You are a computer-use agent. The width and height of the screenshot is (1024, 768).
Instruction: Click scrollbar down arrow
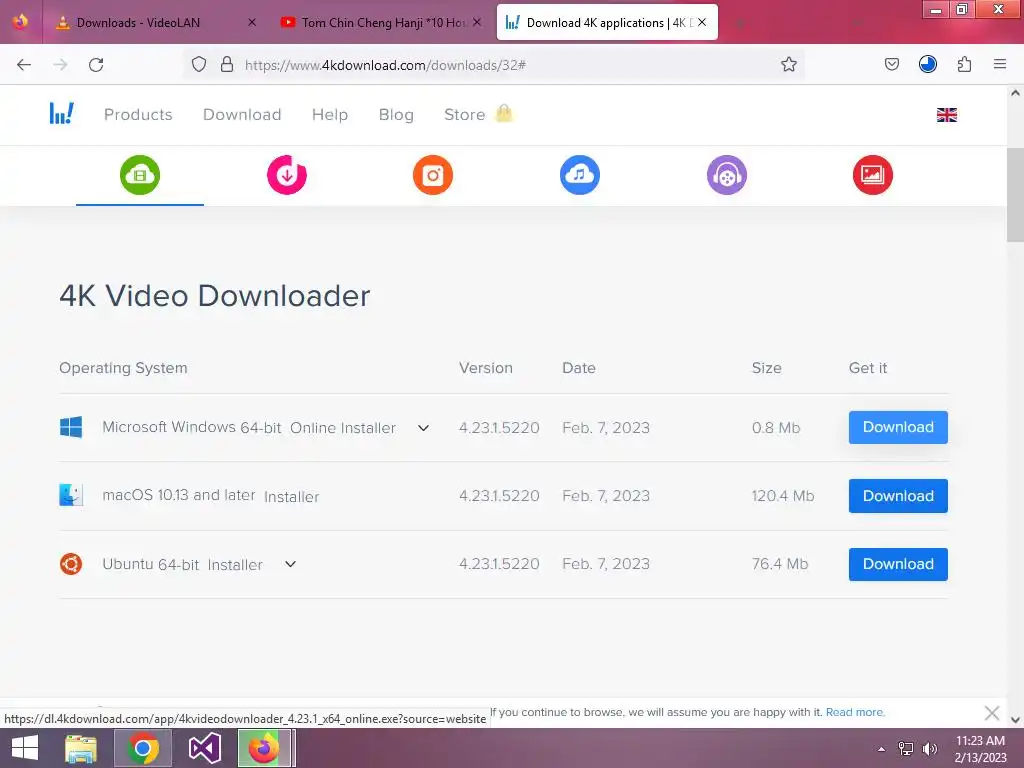(1015, 720)
